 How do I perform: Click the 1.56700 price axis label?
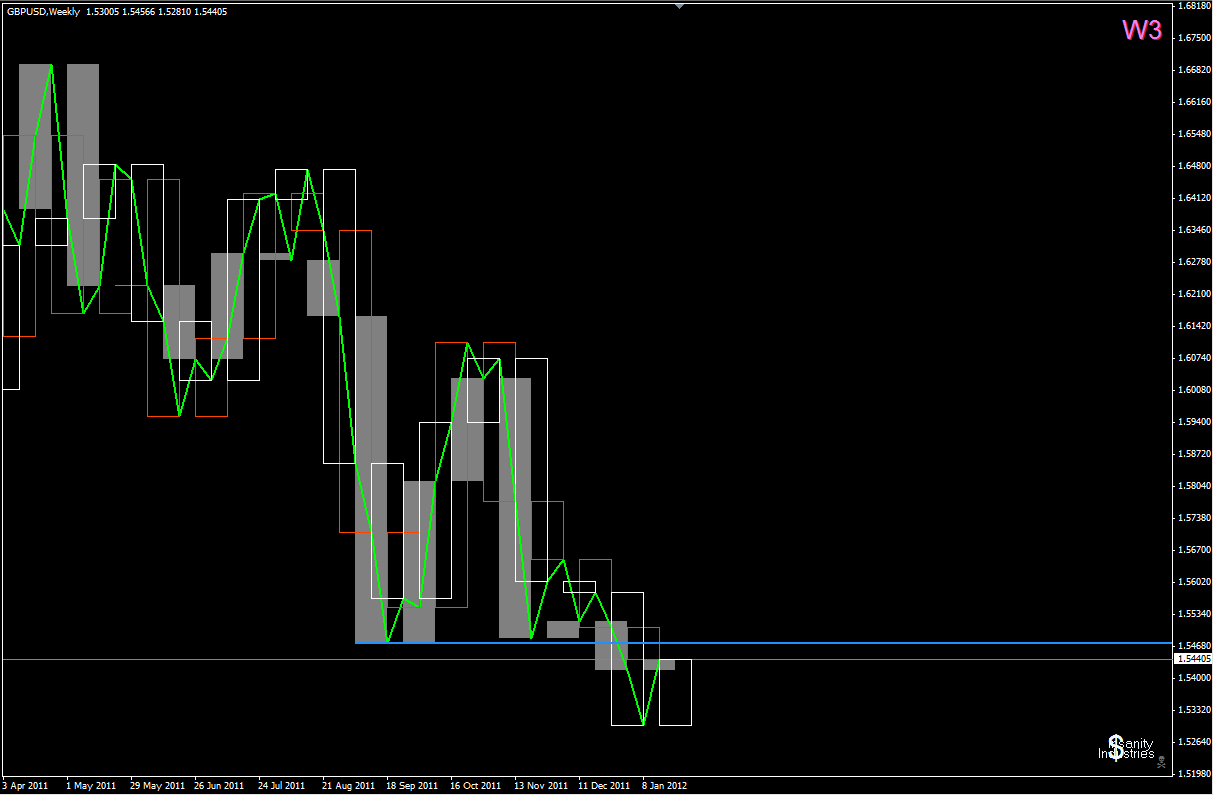(x=1194, y=550)
